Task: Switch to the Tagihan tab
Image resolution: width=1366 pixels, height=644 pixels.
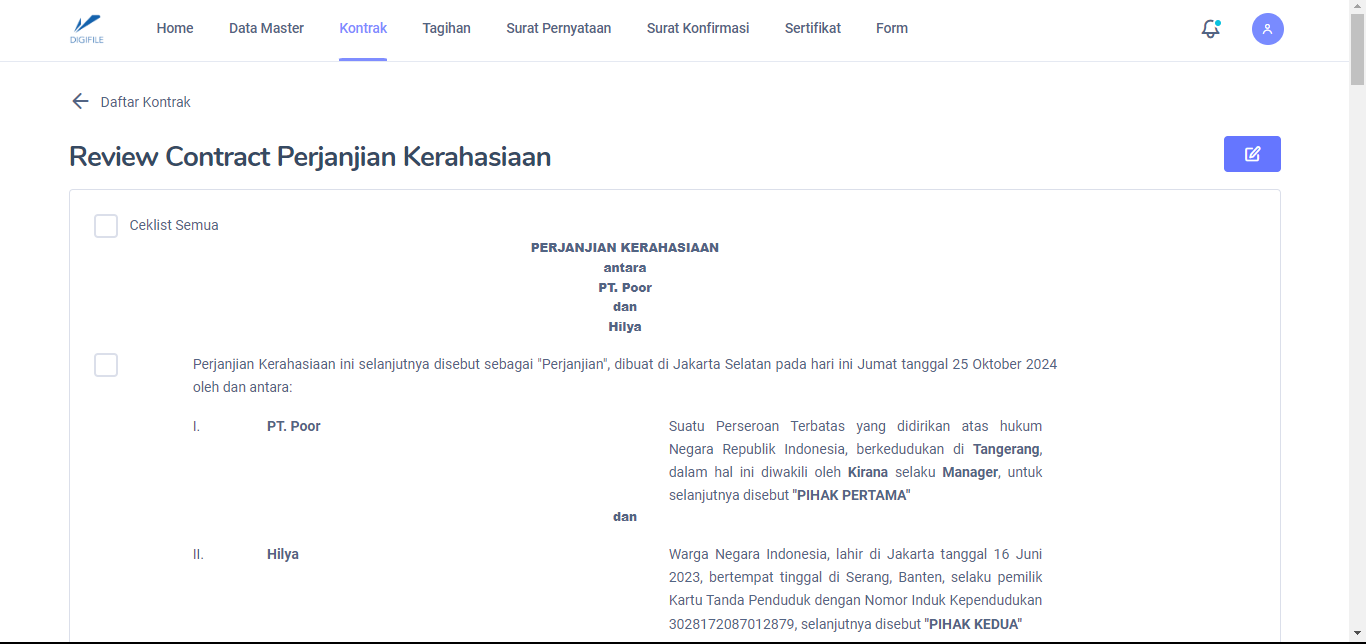Action: (x=446, y=29)
